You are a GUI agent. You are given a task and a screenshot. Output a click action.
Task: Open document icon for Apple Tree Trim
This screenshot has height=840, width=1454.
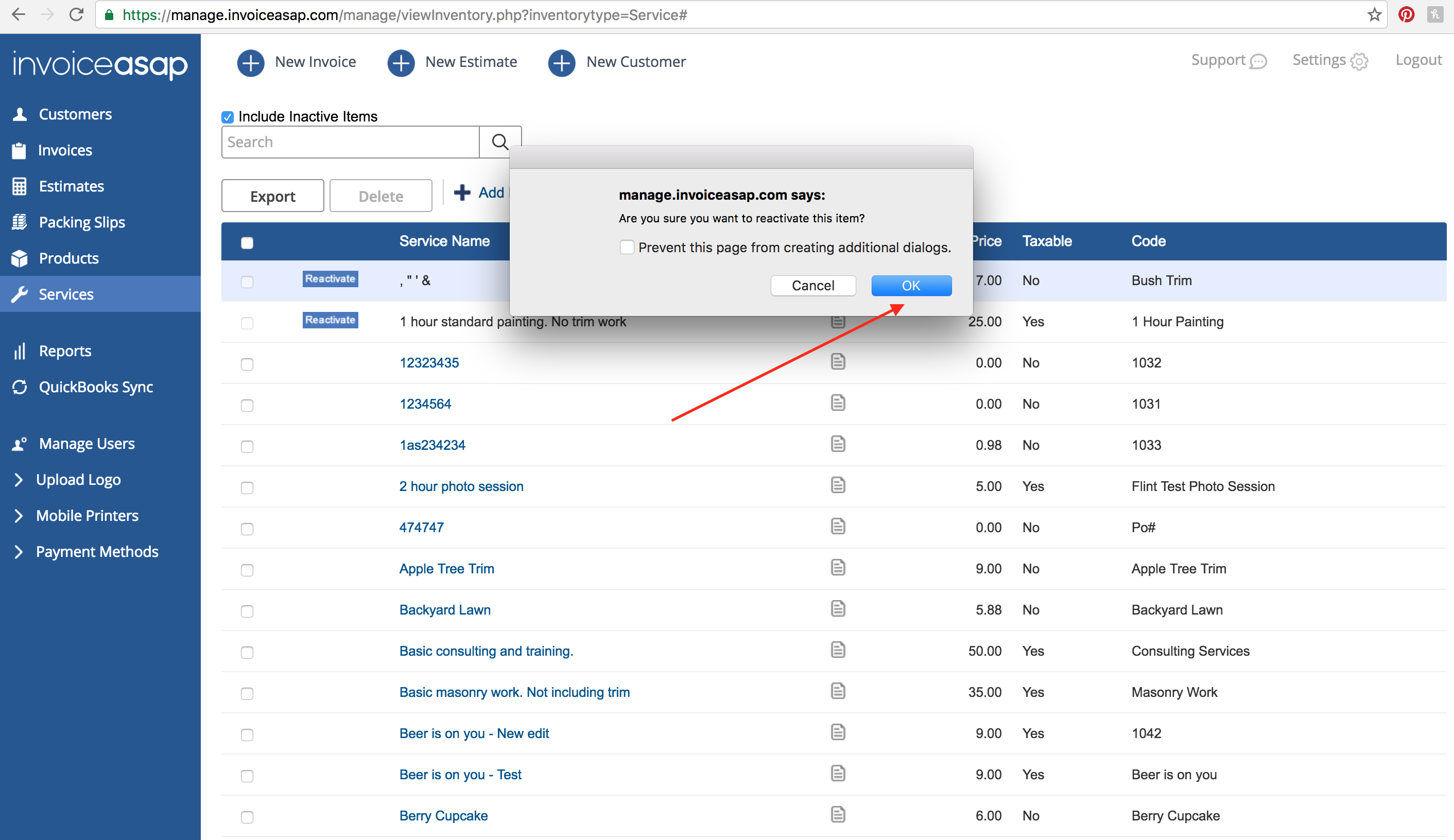click(838, 568)
